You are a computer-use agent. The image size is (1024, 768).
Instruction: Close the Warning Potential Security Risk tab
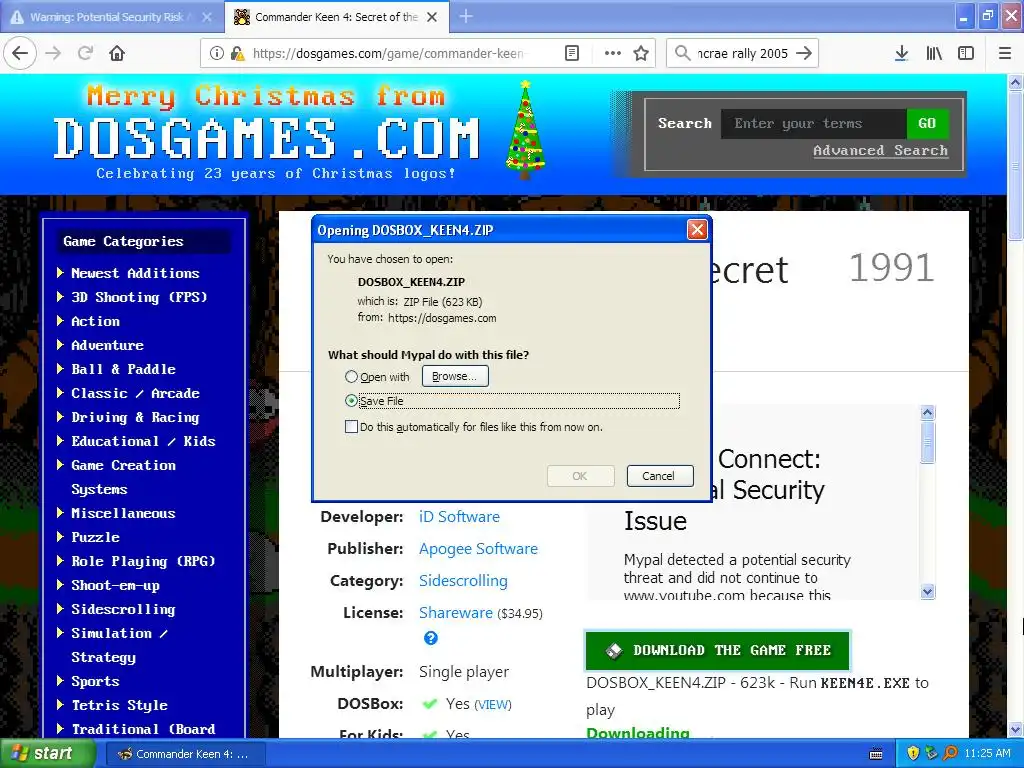click(x=206, y=17)
